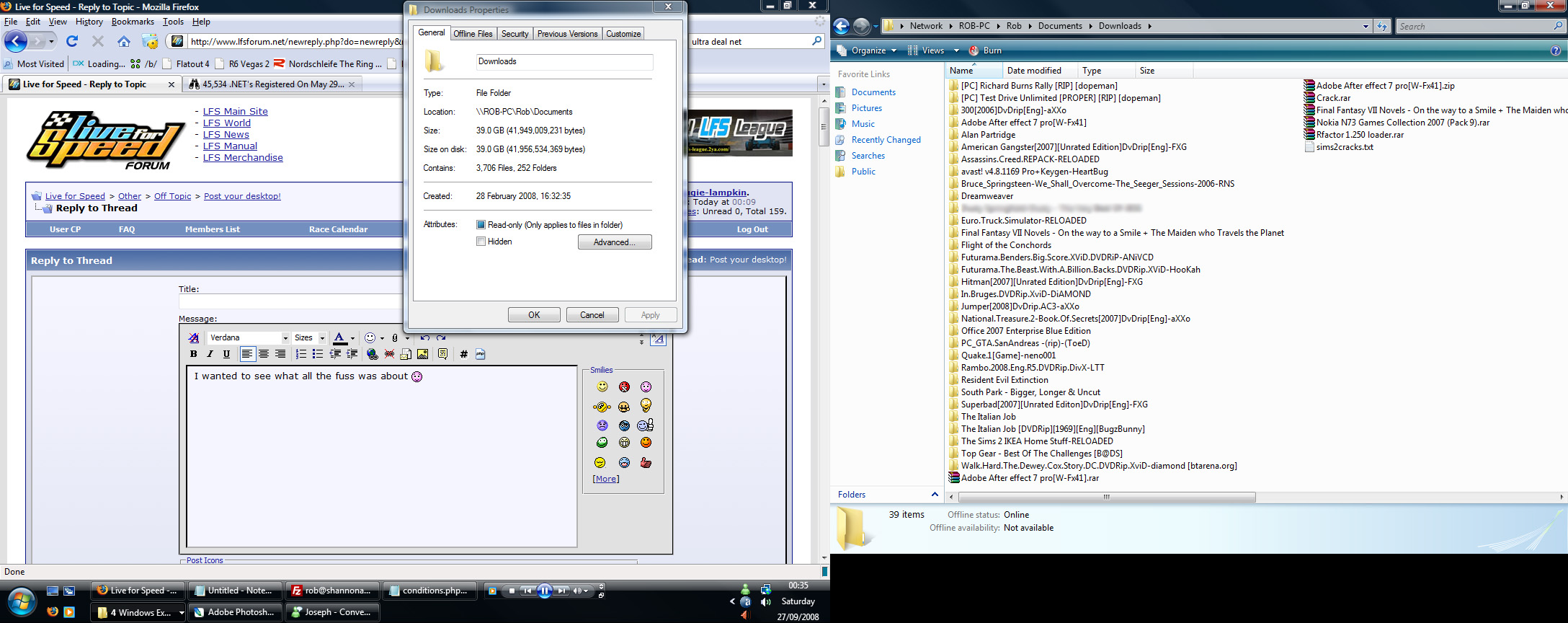Insert the red angry smiley
This screenshot has height=623, width=1568.
coord(624,387)
